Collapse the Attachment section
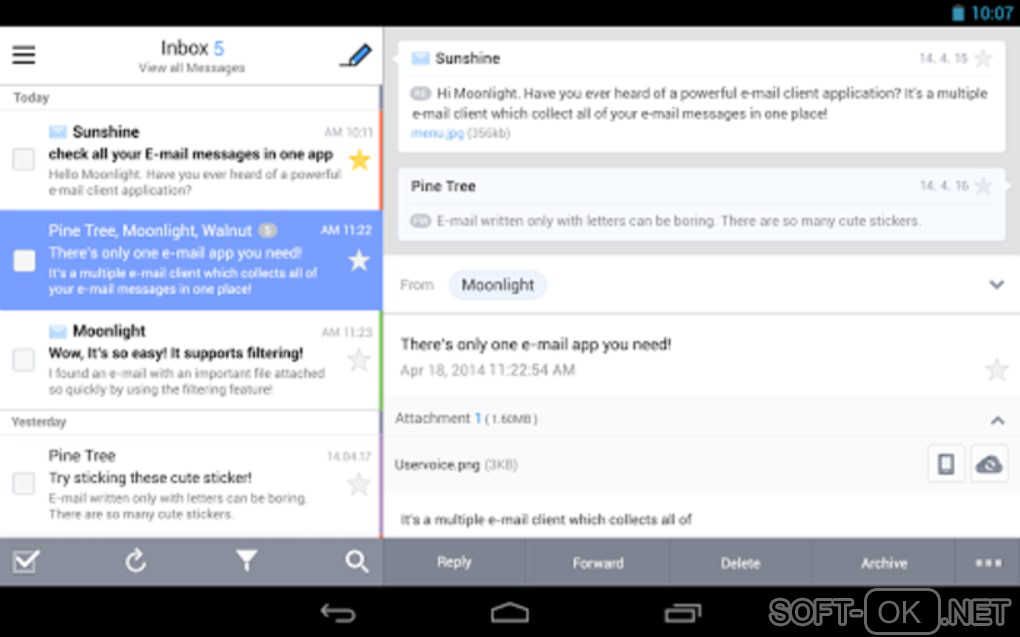 (x=997, y=420)
